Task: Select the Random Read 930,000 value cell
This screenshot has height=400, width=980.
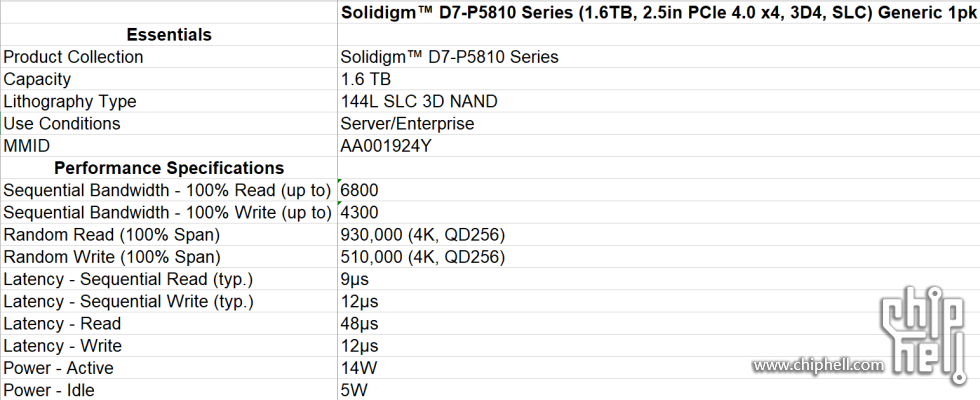Action: (659, 235)
